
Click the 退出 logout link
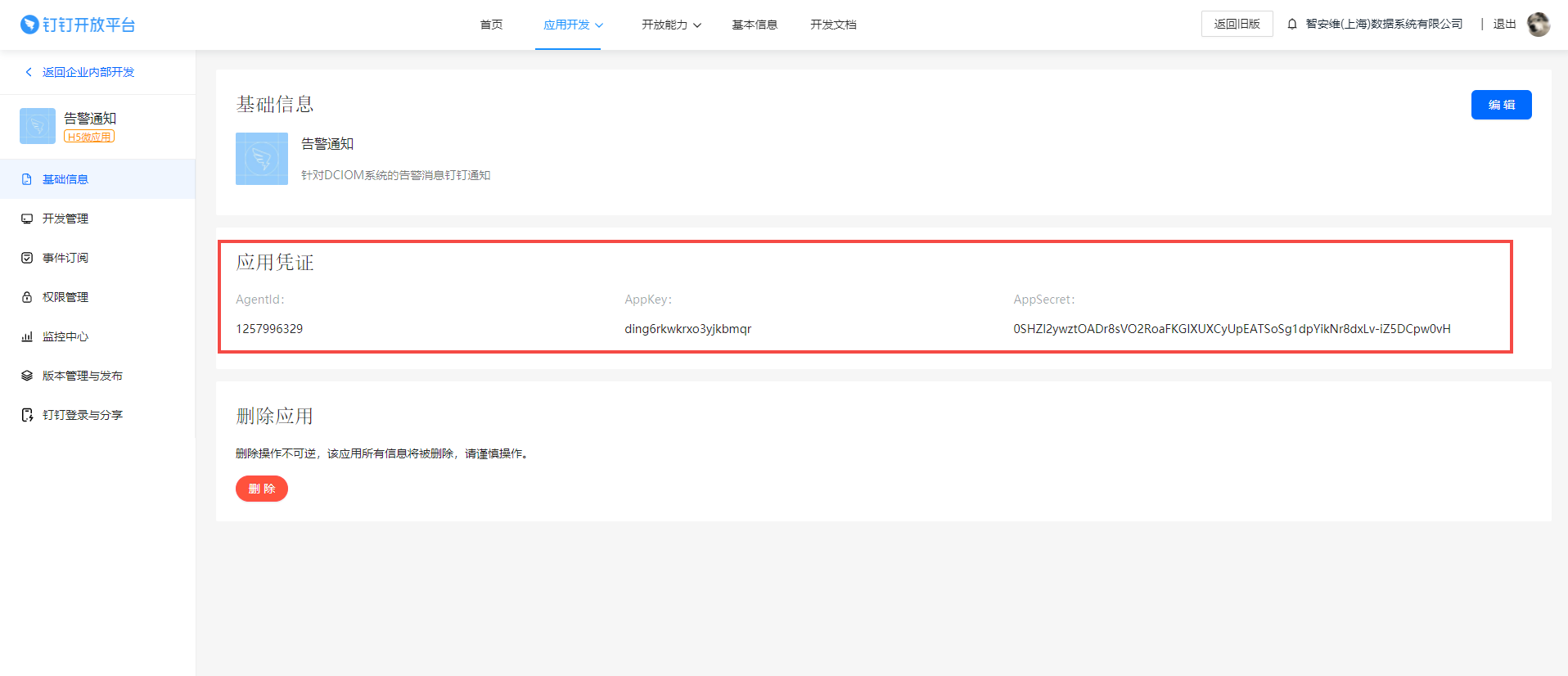pos(1504,25)
